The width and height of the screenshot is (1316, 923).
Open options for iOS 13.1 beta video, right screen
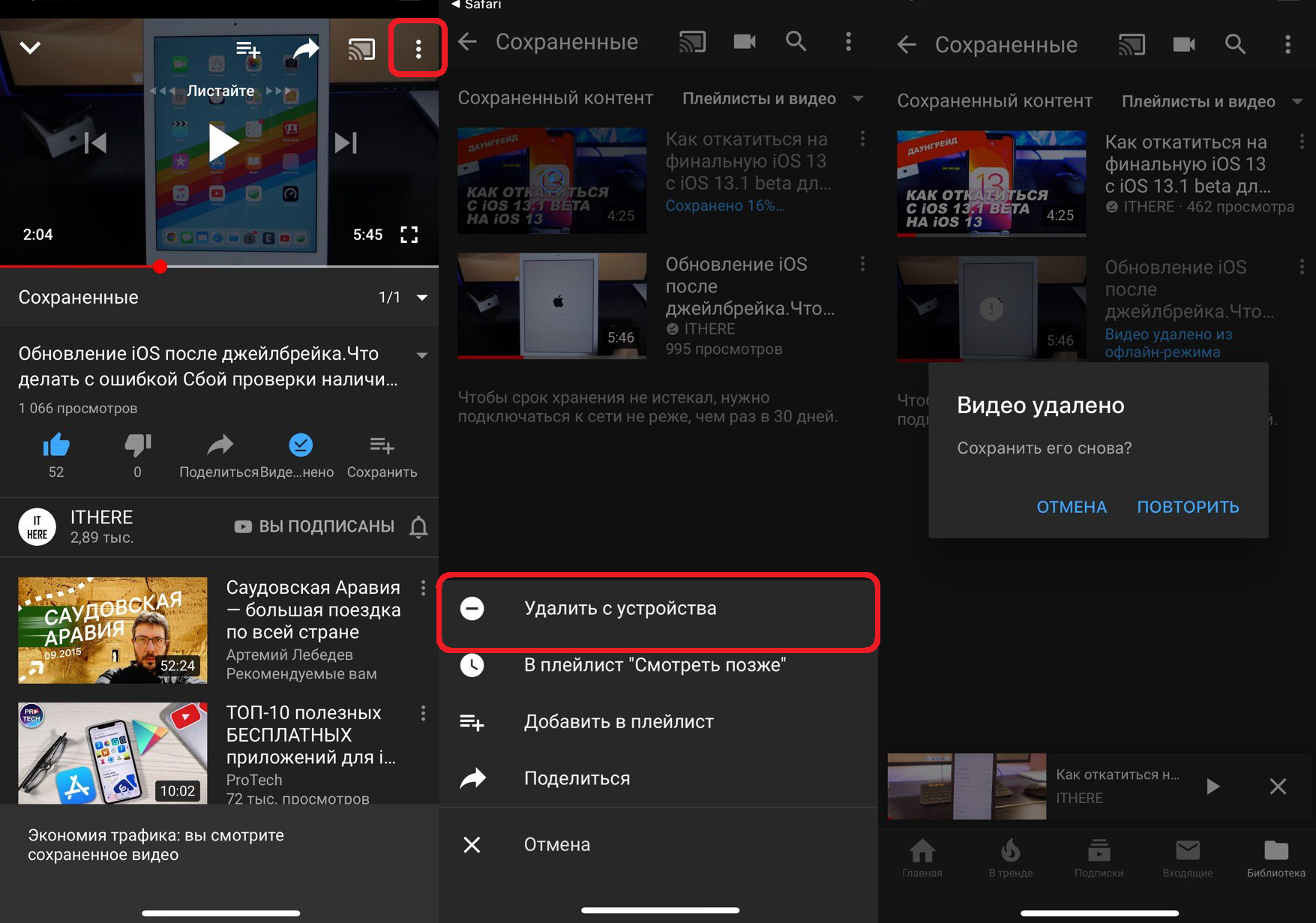point(1302,142)
